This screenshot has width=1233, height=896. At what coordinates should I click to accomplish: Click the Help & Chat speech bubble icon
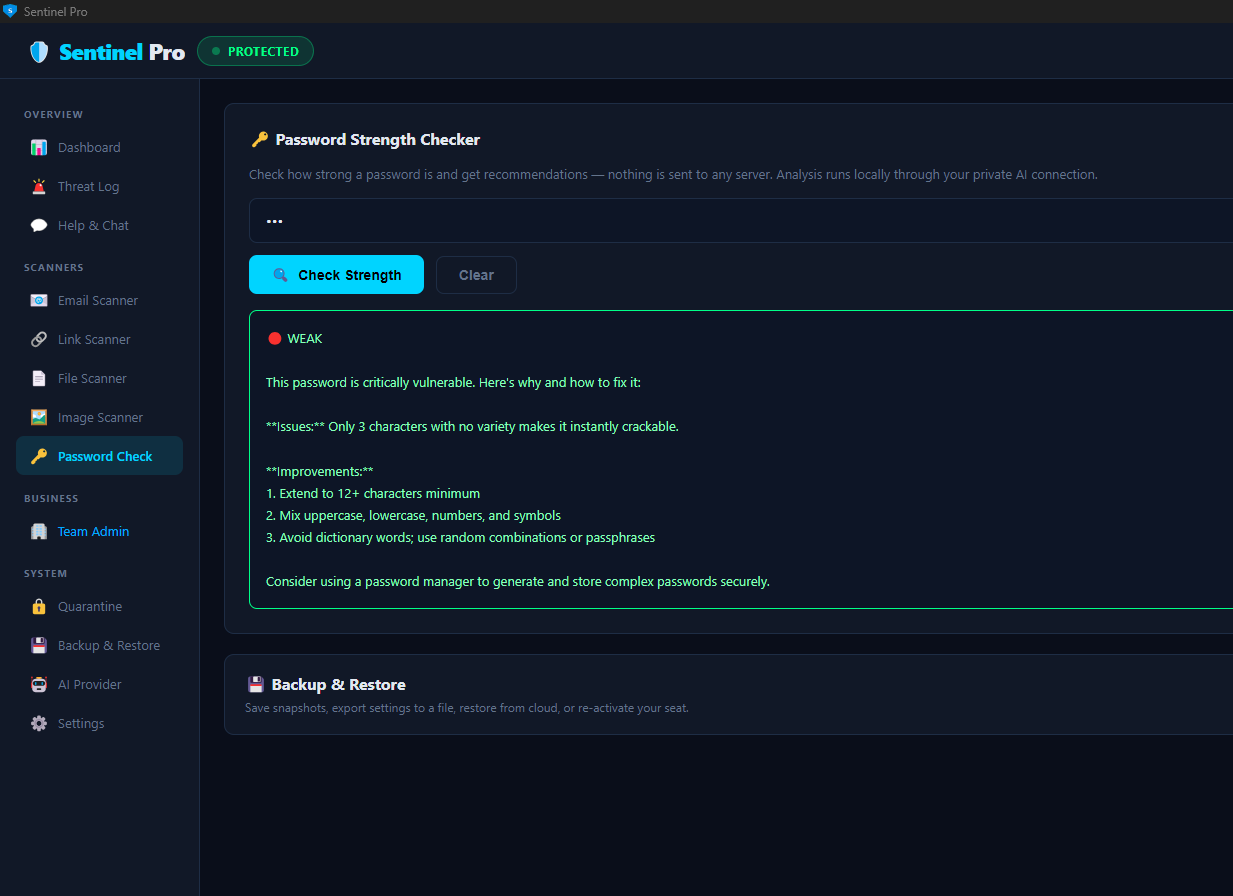[39, 225]
